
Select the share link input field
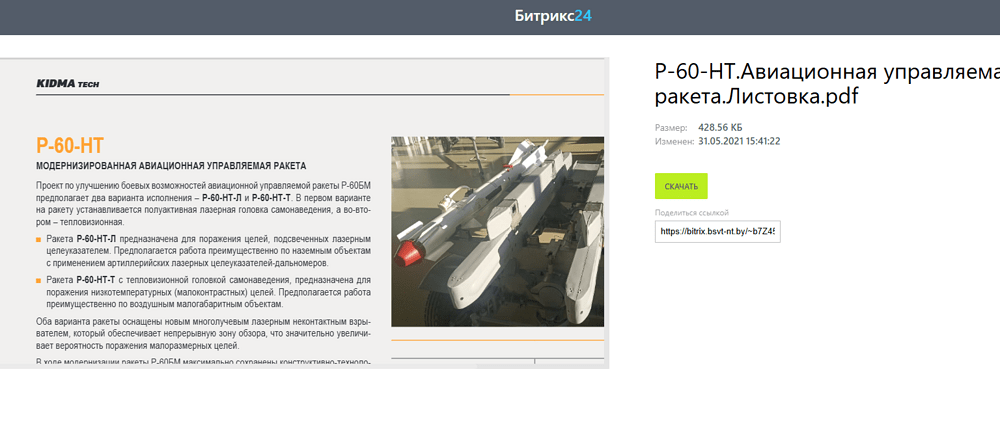coord(717,232)
